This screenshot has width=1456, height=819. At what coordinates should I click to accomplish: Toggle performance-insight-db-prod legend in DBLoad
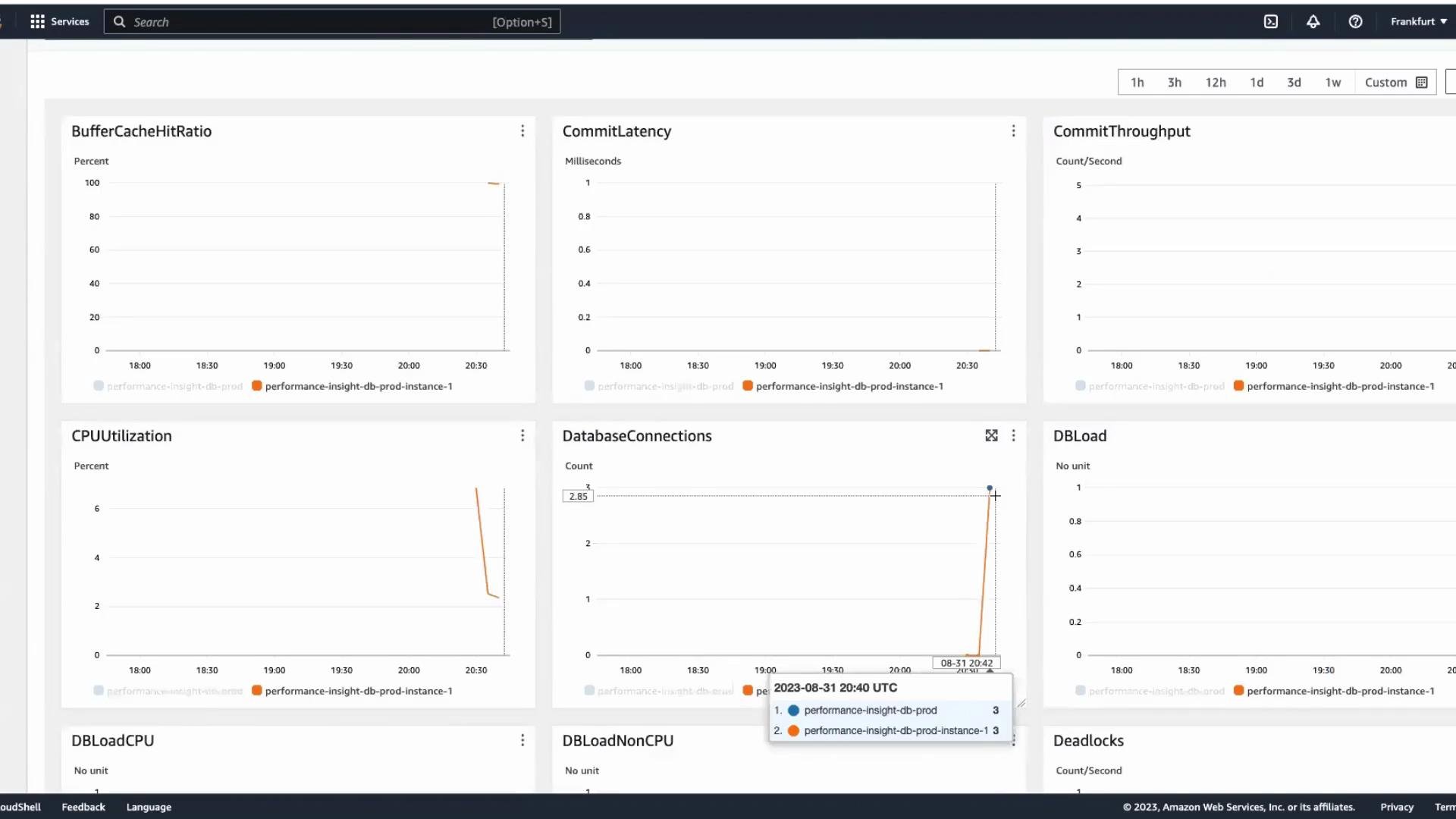pos(1149,691)
